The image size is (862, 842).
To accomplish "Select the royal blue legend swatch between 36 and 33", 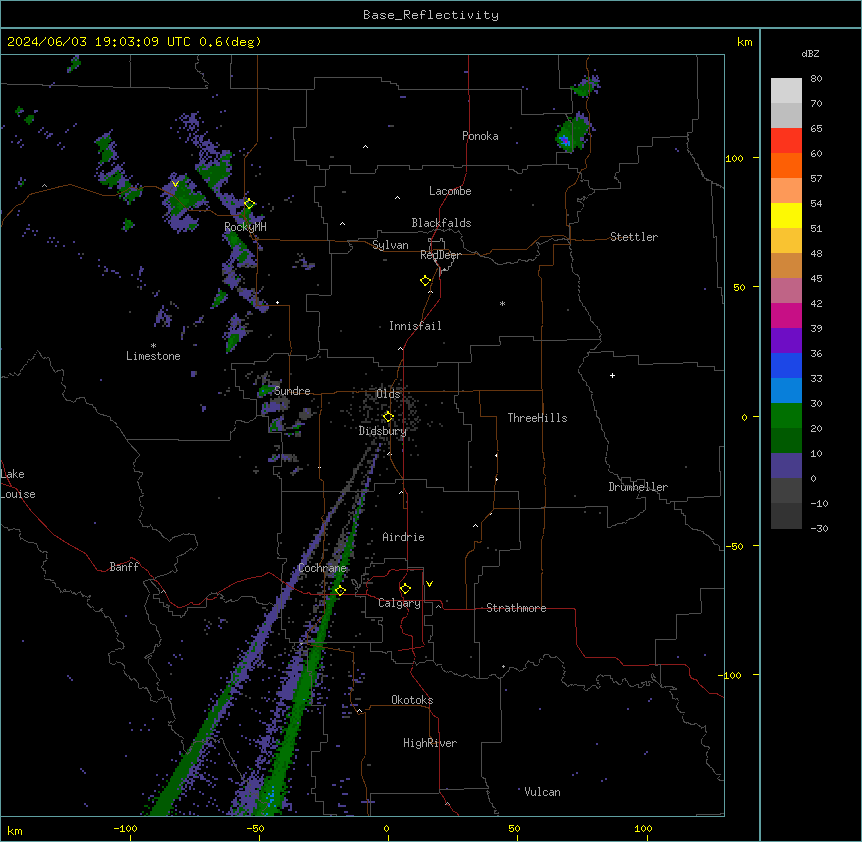I will point(786,365).
